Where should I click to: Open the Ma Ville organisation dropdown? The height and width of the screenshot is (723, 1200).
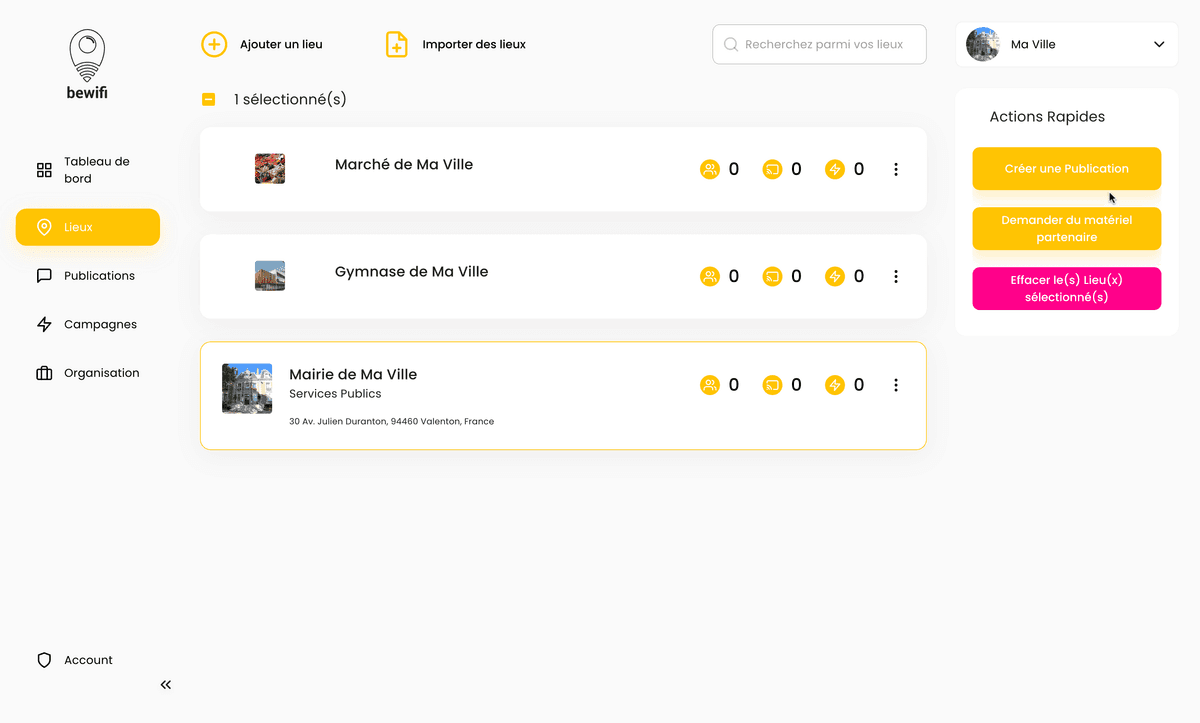coord(1067,44)
